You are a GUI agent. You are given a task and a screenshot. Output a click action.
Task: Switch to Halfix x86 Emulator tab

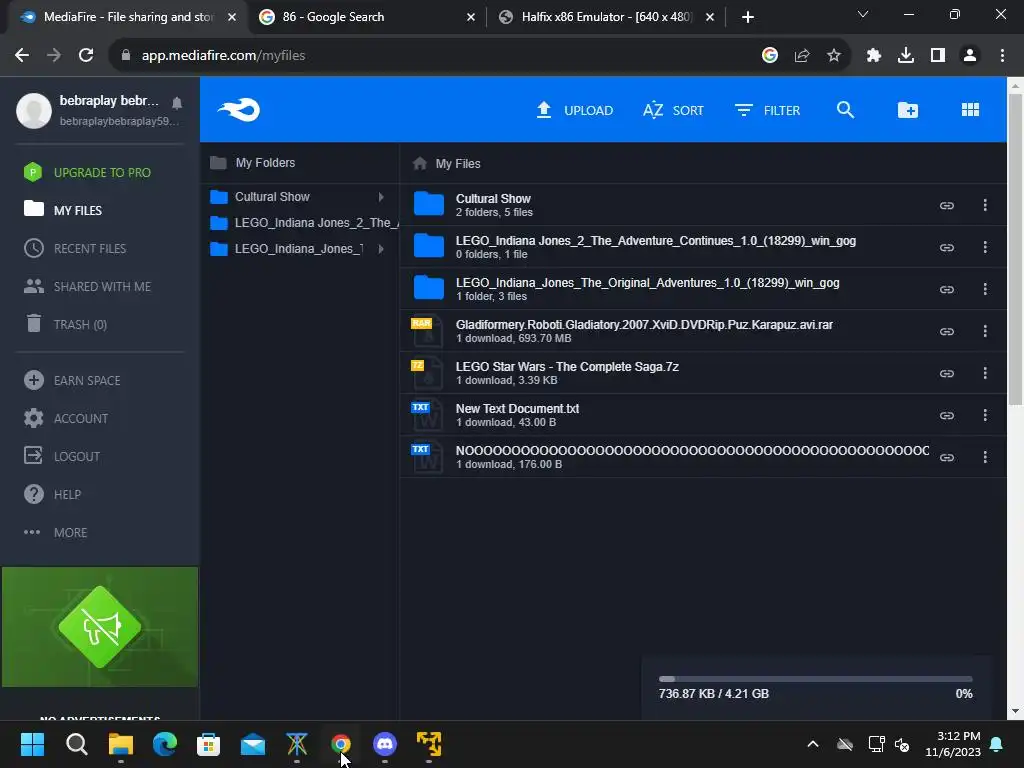point(606,17)
